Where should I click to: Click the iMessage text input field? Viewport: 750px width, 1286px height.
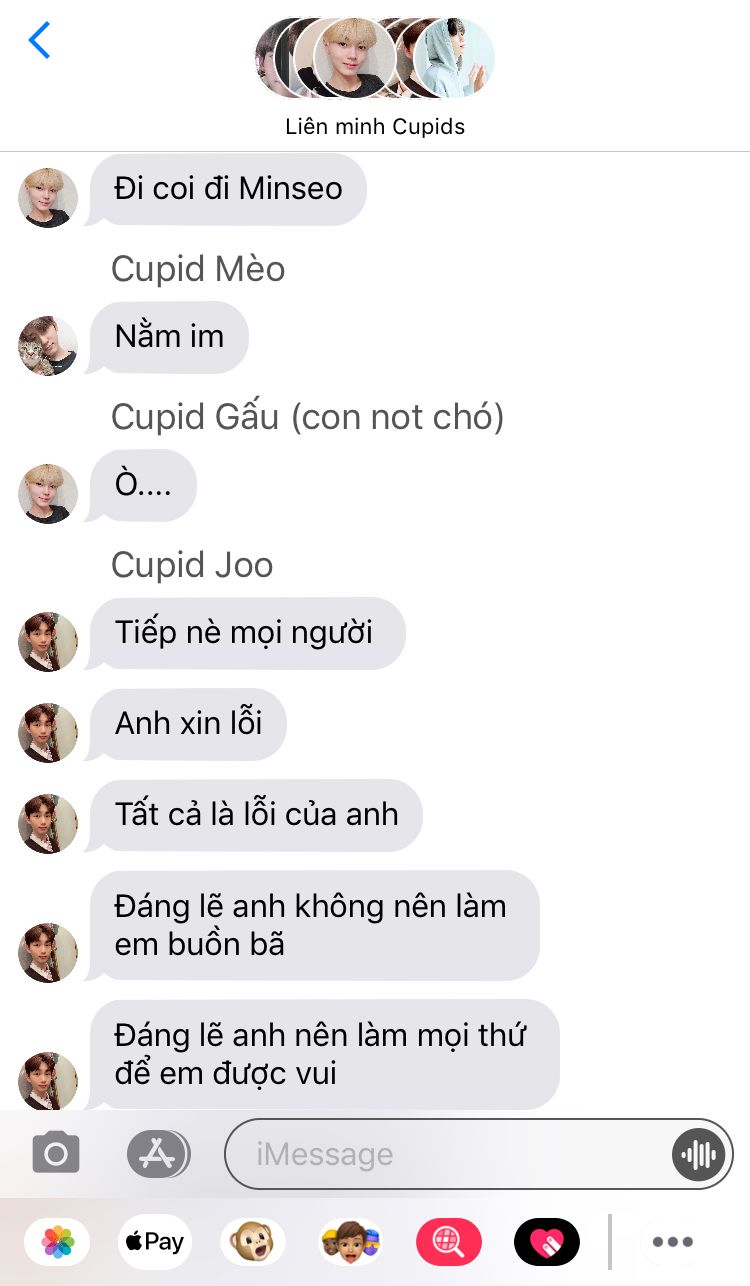[479, 1154]
